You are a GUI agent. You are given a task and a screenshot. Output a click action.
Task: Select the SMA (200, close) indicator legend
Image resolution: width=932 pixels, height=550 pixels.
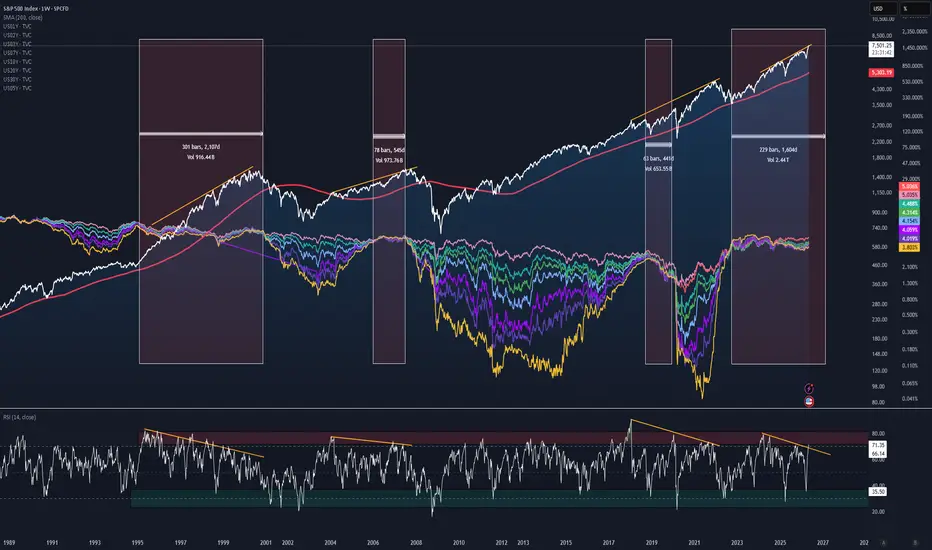click(23, 18)
